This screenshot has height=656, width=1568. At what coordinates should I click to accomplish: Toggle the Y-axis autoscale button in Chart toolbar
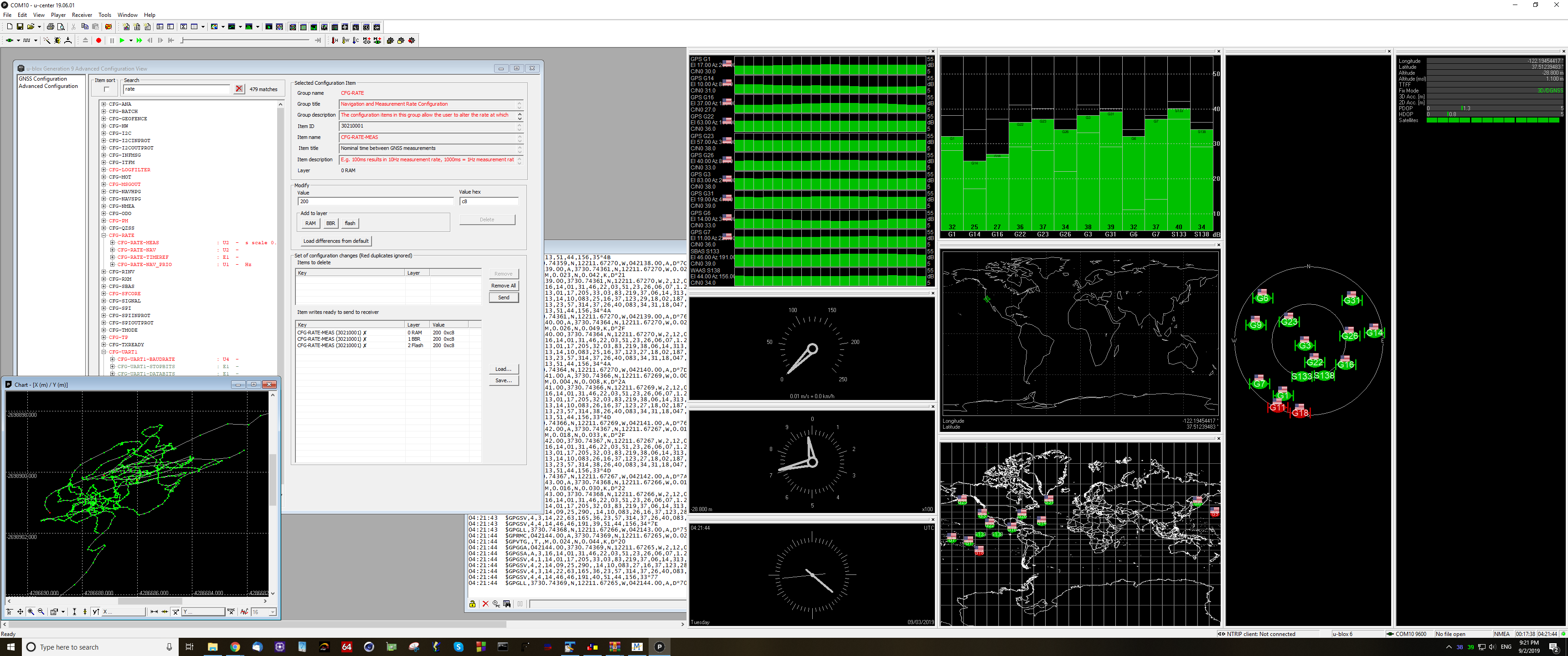click(x=96, y=611)
